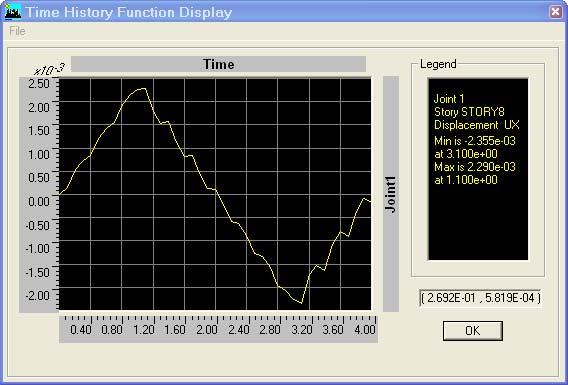Click the -2.00 label on vertical axis

(37, 296)
